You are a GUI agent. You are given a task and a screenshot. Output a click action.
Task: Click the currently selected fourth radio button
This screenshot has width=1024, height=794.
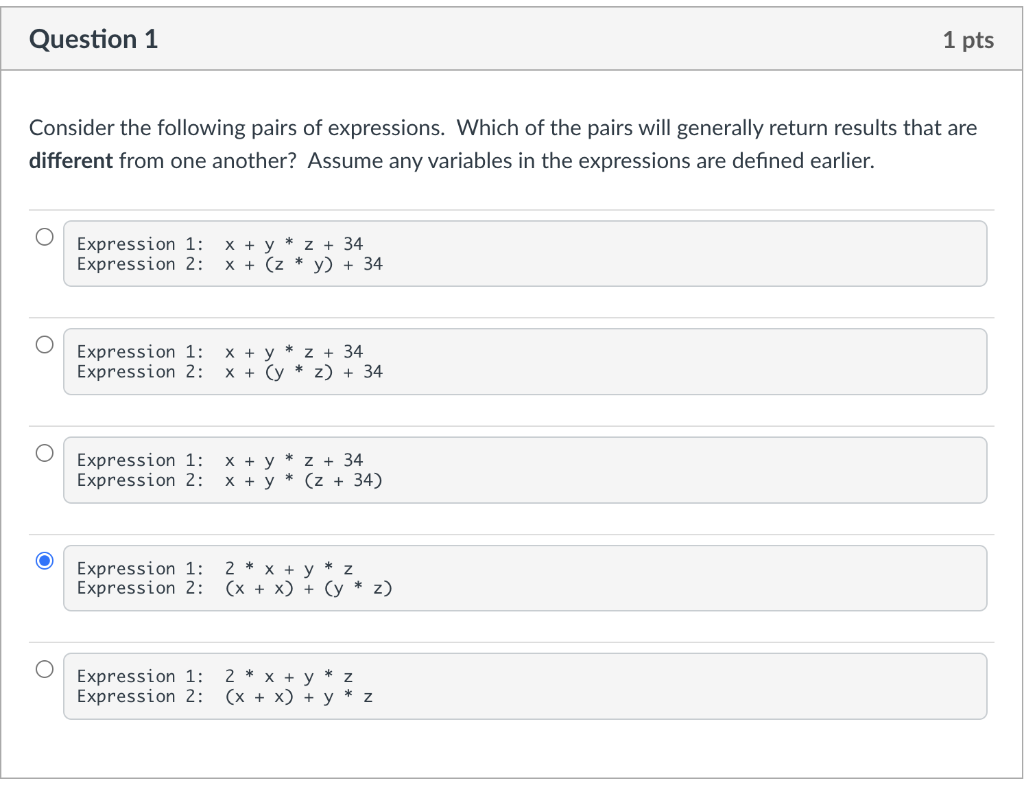coord(44,561)
